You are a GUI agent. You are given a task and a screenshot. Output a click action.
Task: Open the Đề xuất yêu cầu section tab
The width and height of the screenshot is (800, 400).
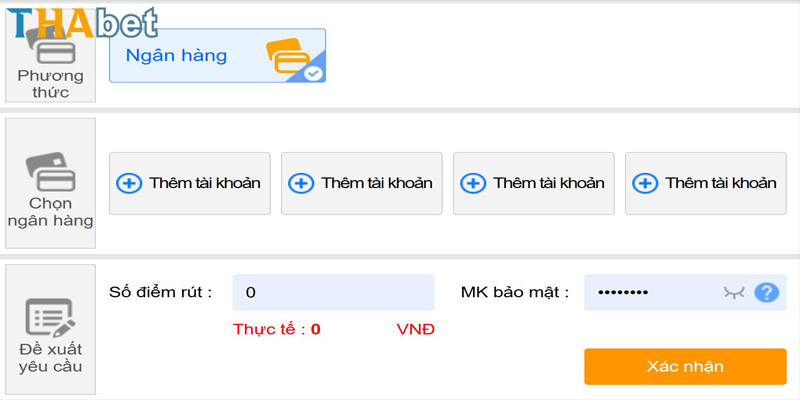51,329
